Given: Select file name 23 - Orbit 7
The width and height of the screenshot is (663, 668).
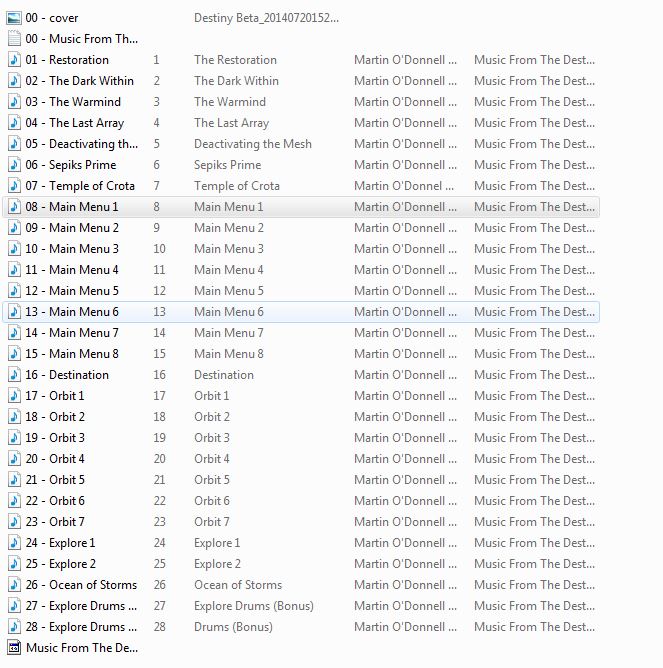Looking at the screenshot, I should pos(55,522).
